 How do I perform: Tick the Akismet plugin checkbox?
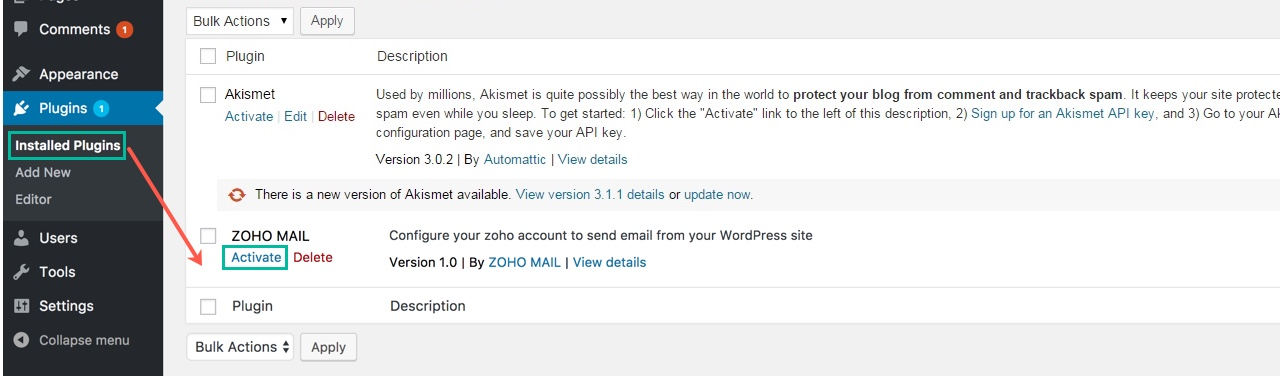coord(208,95)
